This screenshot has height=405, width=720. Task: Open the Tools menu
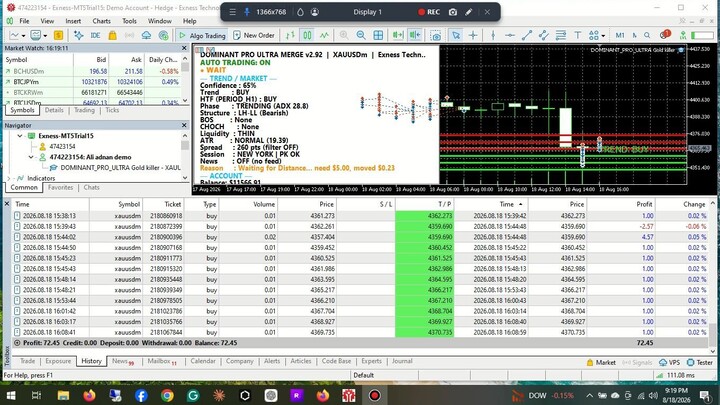point(129,21)
